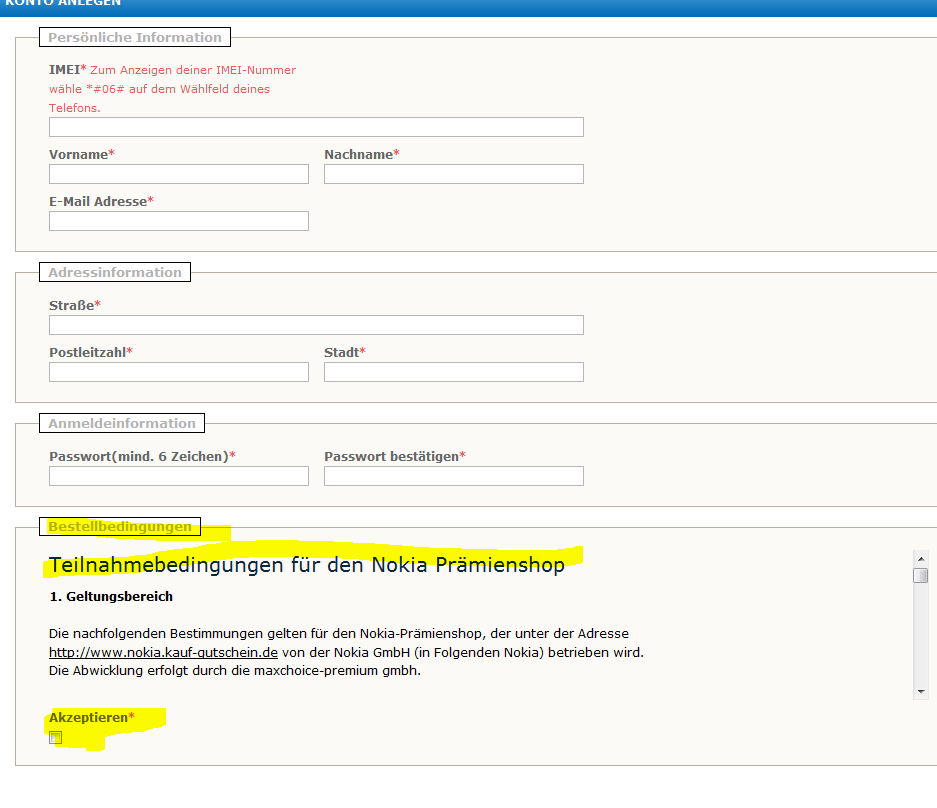Click the terms box scroll-down arrow
This screenshot has width=937, height=808.
(921, 691)
